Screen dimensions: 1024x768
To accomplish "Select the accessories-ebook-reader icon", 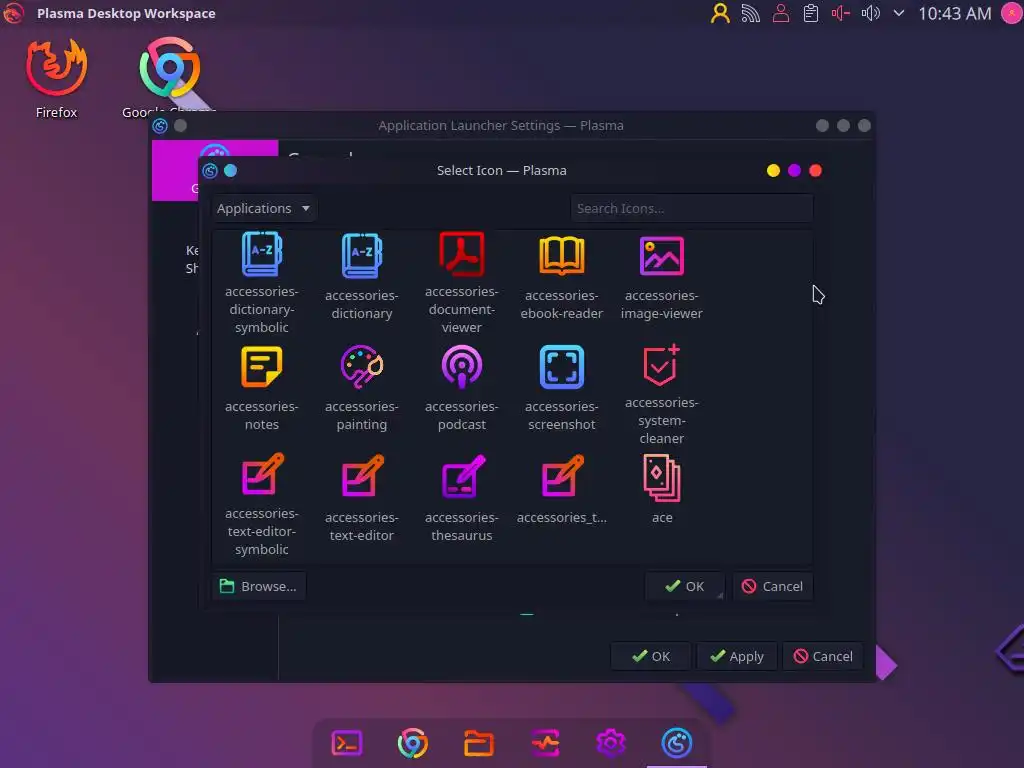I will tap(561, 255).
